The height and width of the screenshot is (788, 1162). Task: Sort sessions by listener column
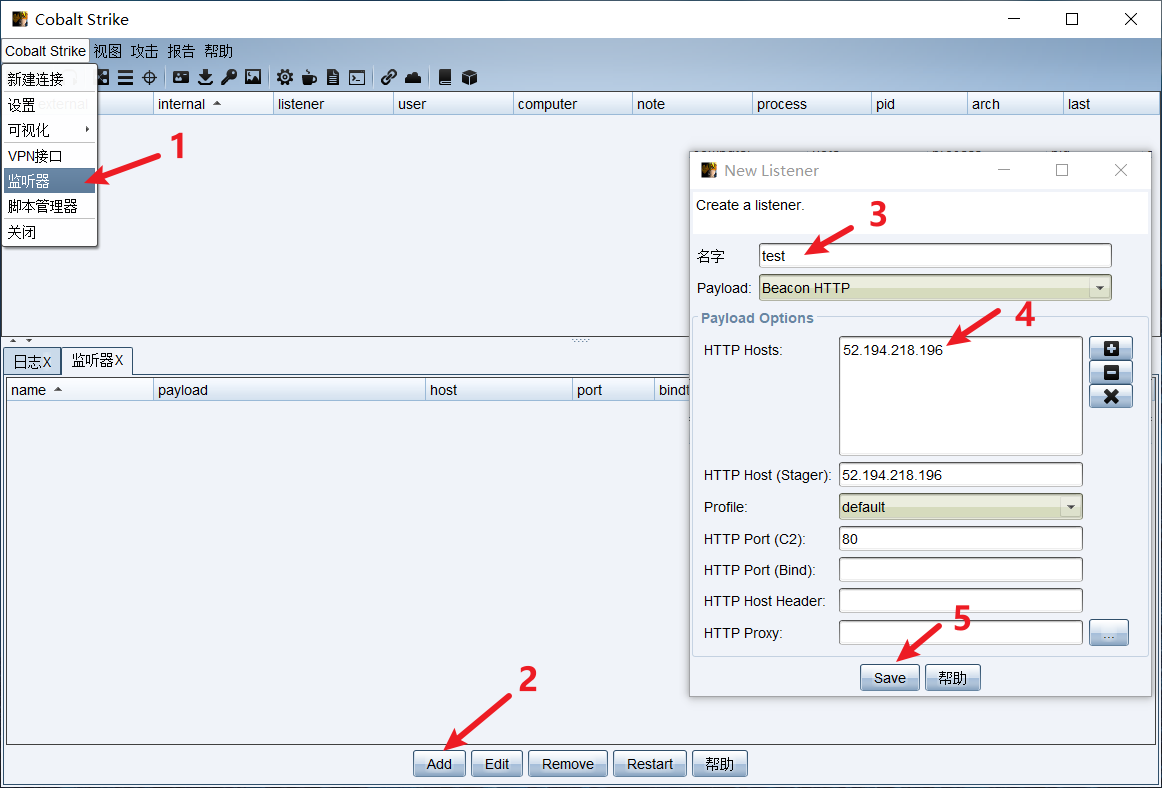pyautogui.click(x=333, y=104)
